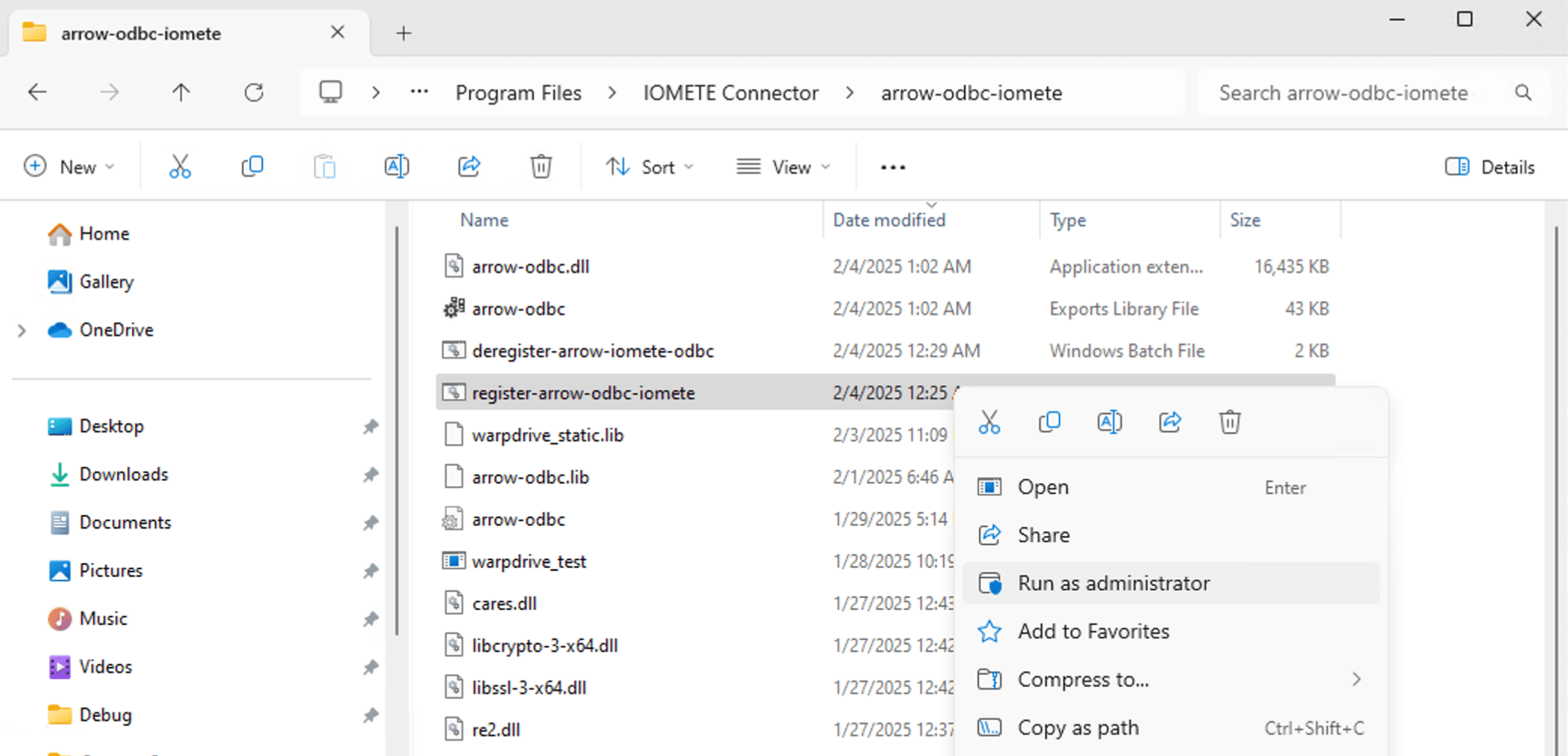Navigate to Program Files breadcrumb
This screenshot has height=756, width=1568.
click(x=518, y=93)
